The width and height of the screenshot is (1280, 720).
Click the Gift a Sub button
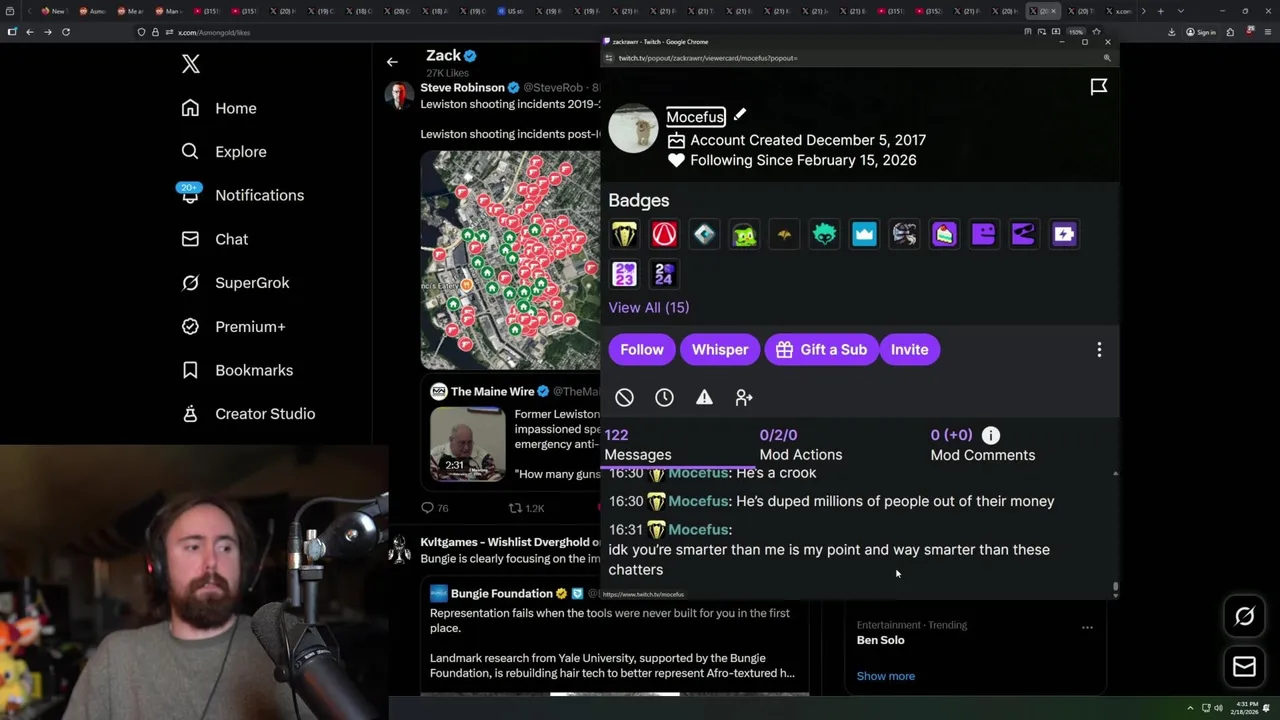[x=821, y=350]
